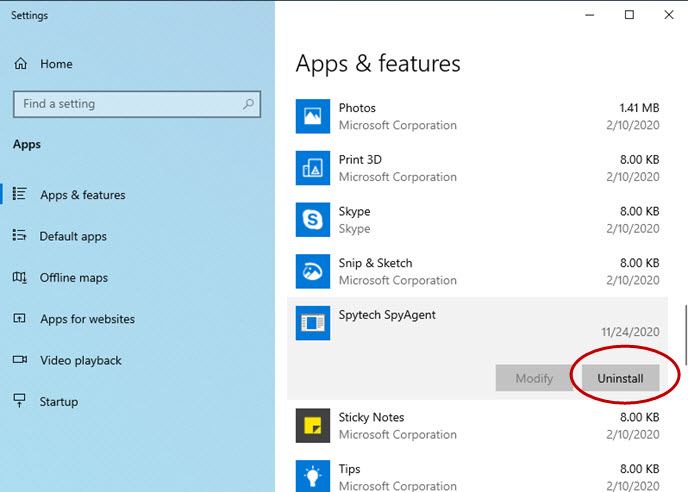The height and width of the screenshot is (492, 688).
Task: Select the Tips entry name
Action: 349,469
